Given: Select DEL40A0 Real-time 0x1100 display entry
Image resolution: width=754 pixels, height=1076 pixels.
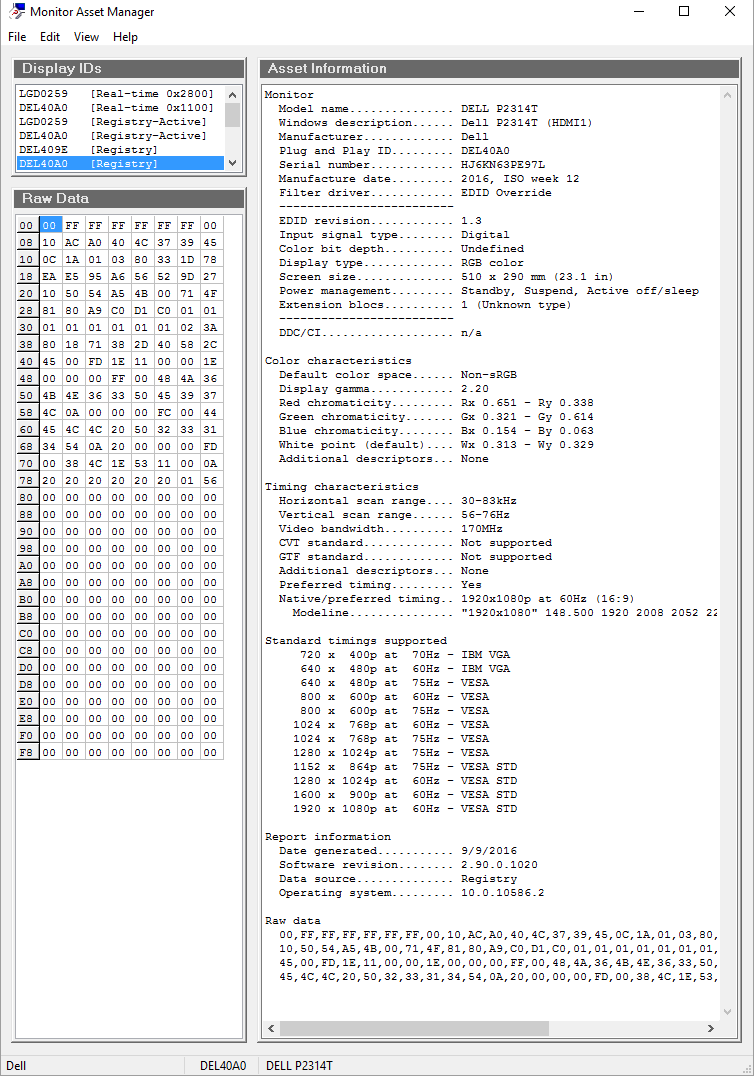Looking at the screenshot, I should [x=116, y=107].
